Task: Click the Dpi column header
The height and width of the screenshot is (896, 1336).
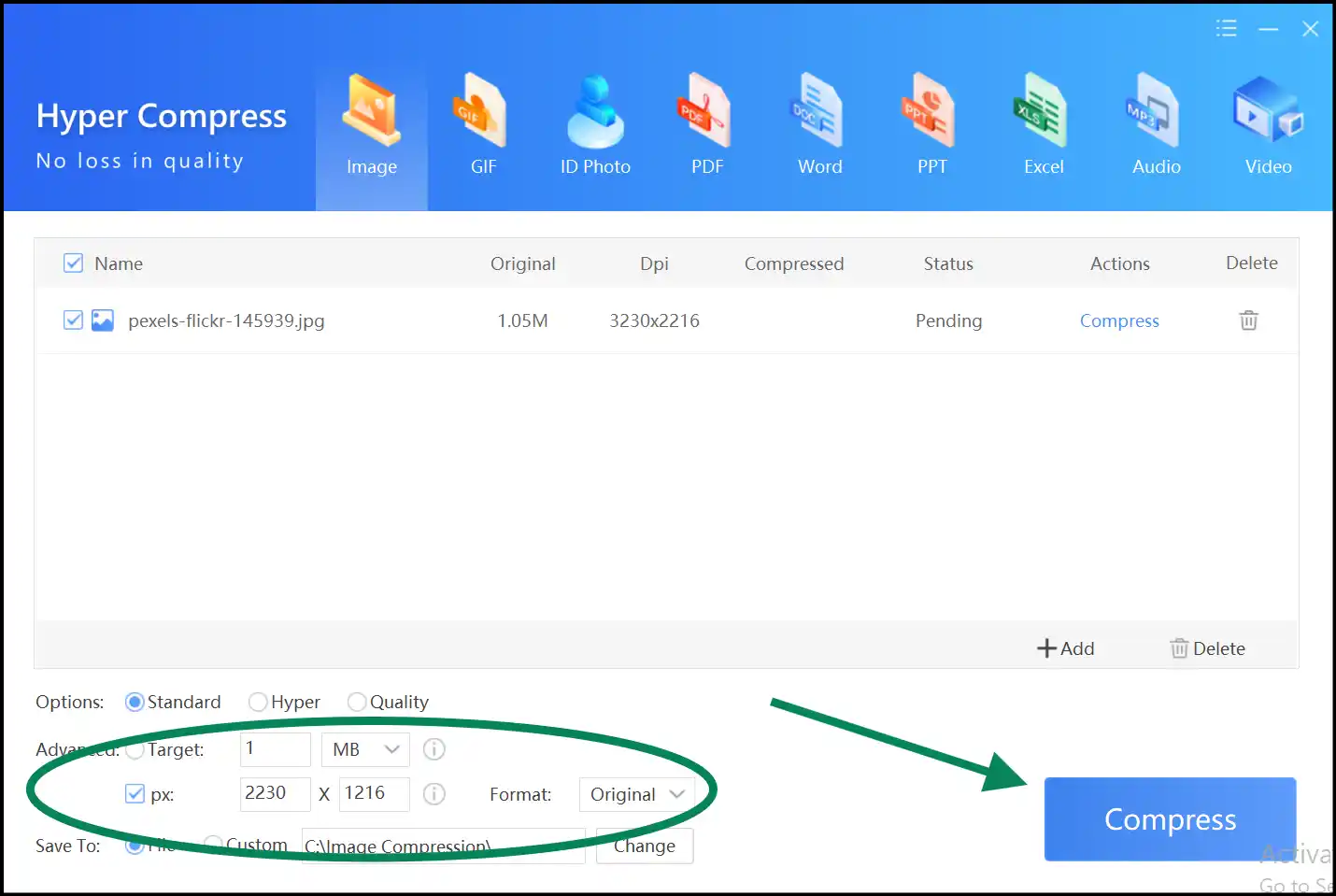Action: point(654,263)
